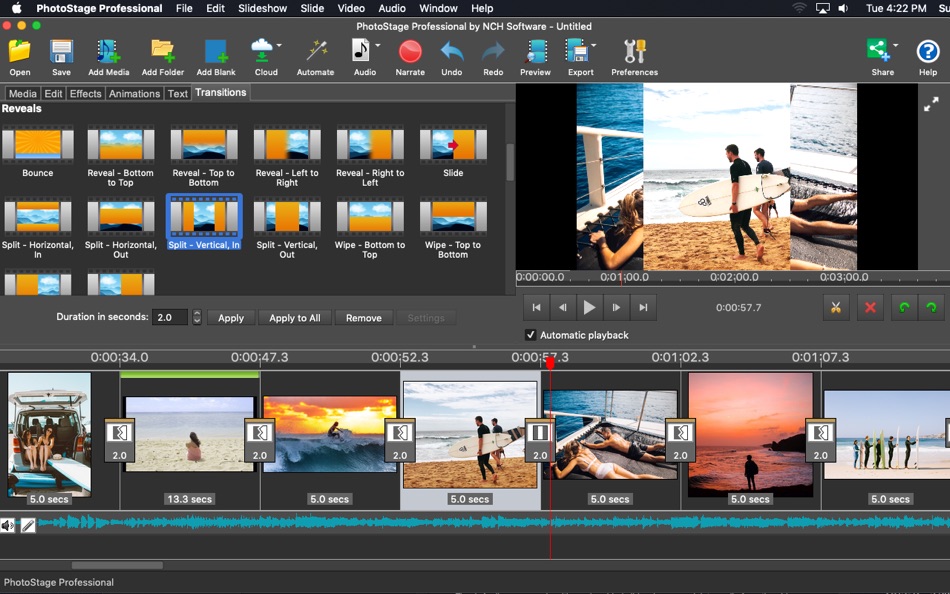Click the Apply to All button
Screen dimensions: 950x594
(x=295, y=318)
